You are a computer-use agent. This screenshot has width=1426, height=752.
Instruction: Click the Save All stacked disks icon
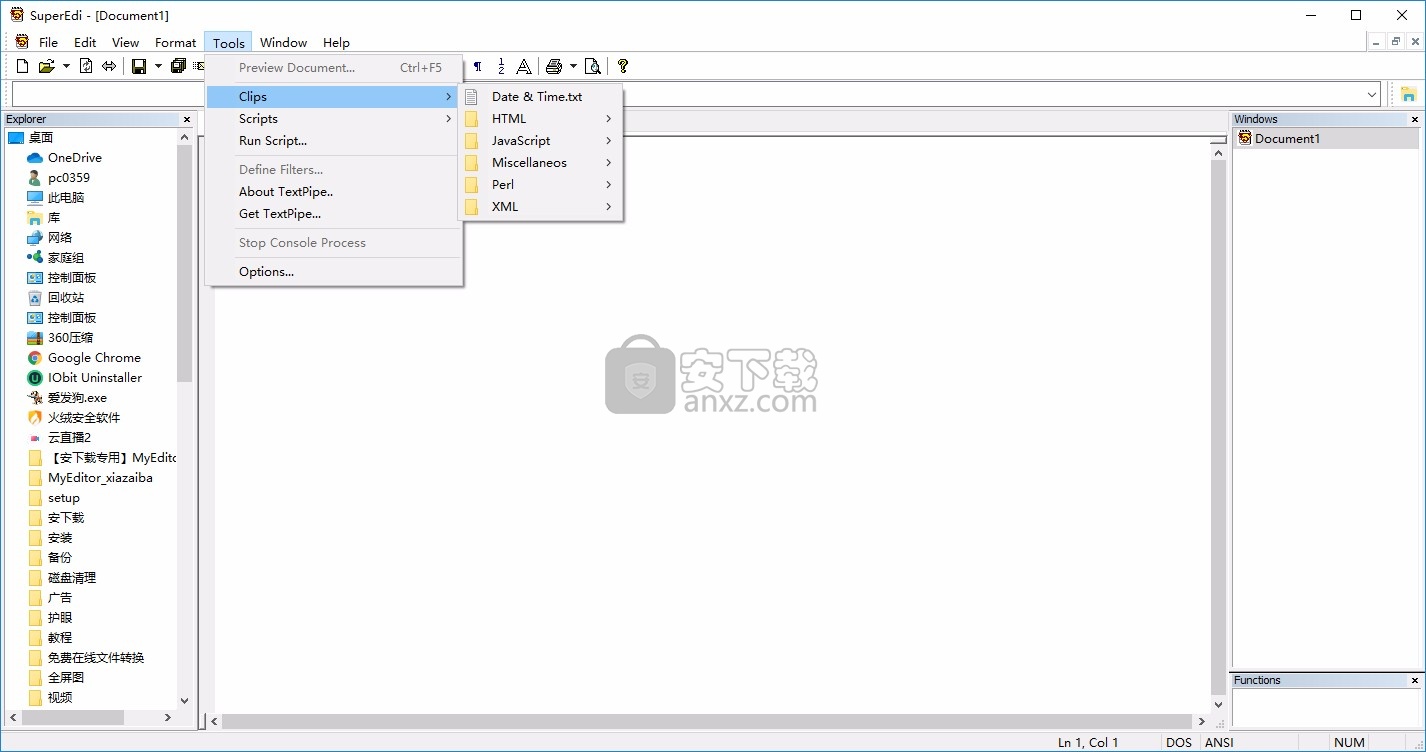[178, 66]
